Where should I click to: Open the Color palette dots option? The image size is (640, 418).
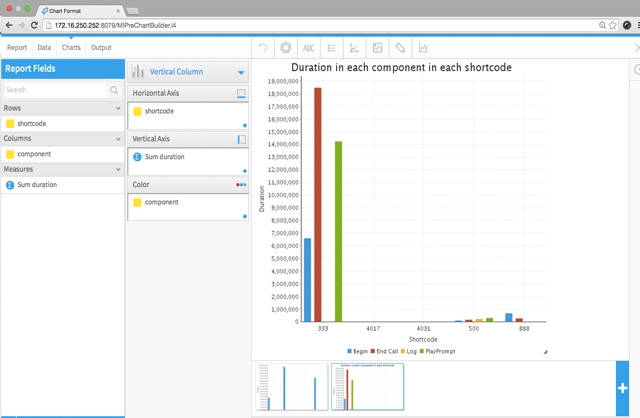click(x=241, y=185)
